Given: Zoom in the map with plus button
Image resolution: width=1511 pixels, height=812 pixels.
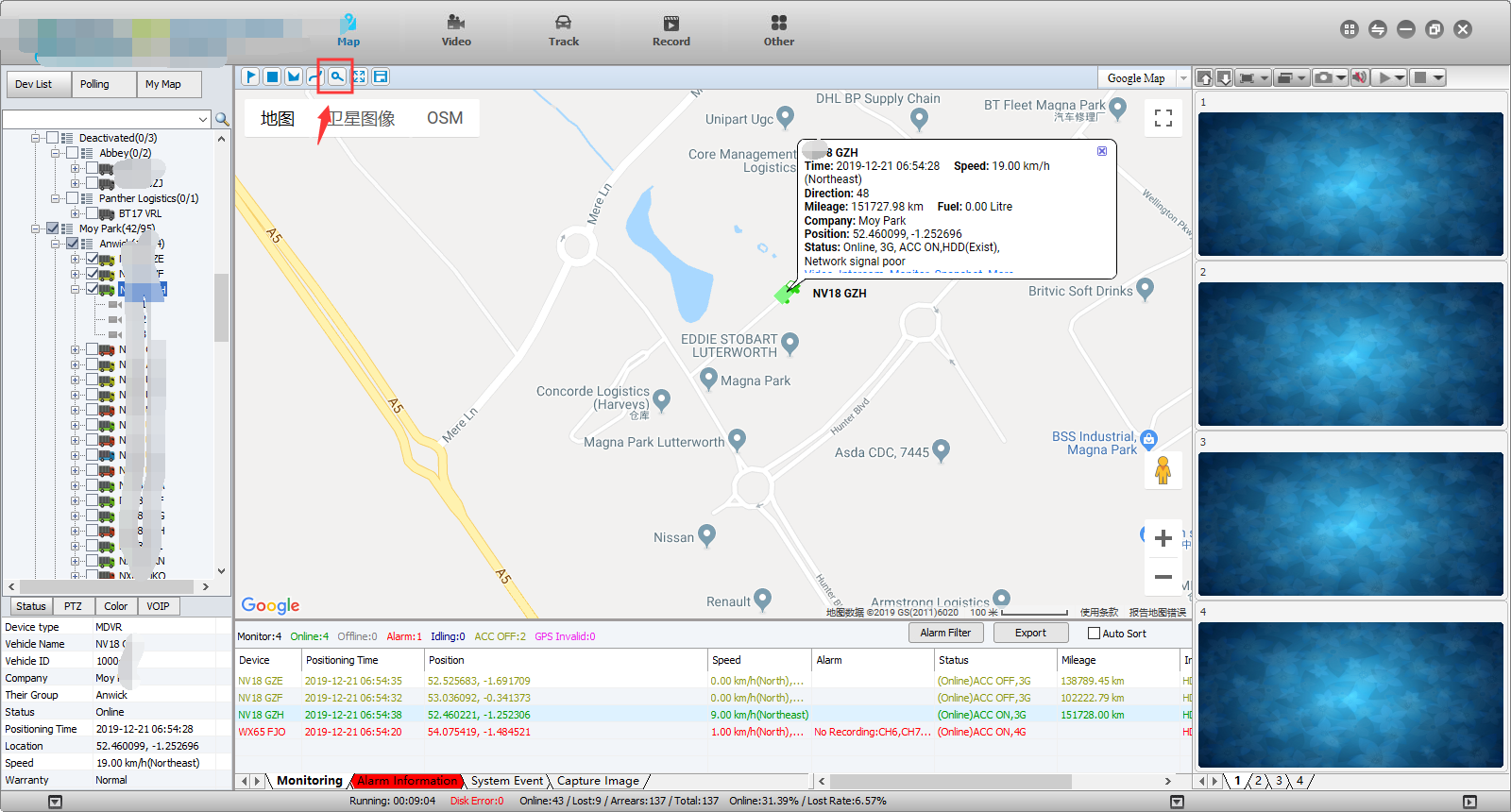Looking at the screenshot, I should pyautogui.click(x=1163, y=538).
